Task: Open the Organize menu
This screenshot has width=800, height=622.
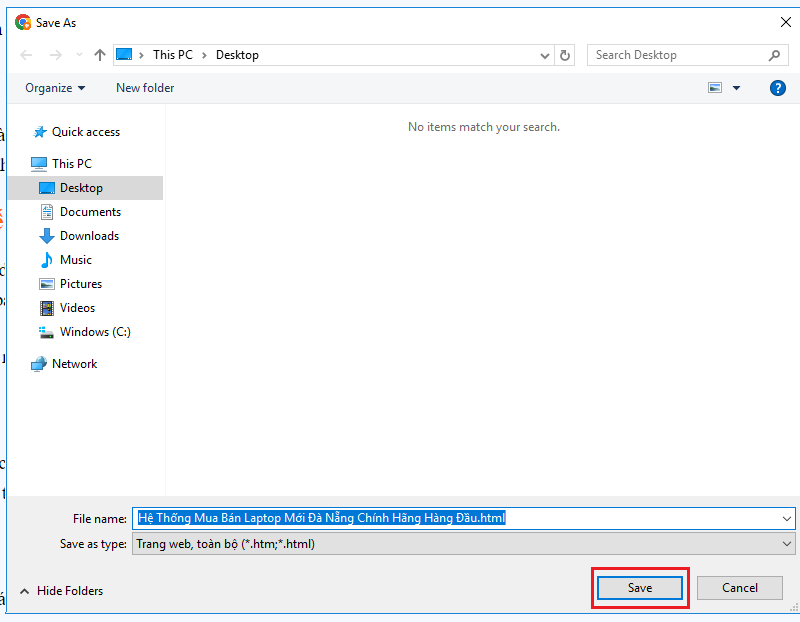Action: [x=55, y=88]
